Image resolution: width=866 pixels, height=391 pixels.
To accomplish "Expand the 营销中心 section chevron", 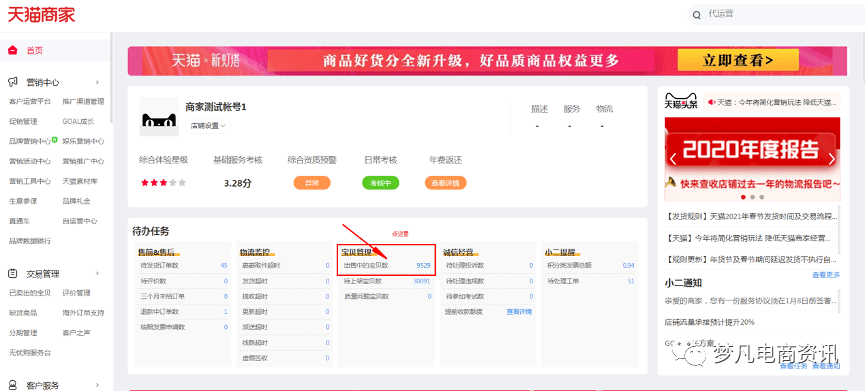I will coord(97,82).
